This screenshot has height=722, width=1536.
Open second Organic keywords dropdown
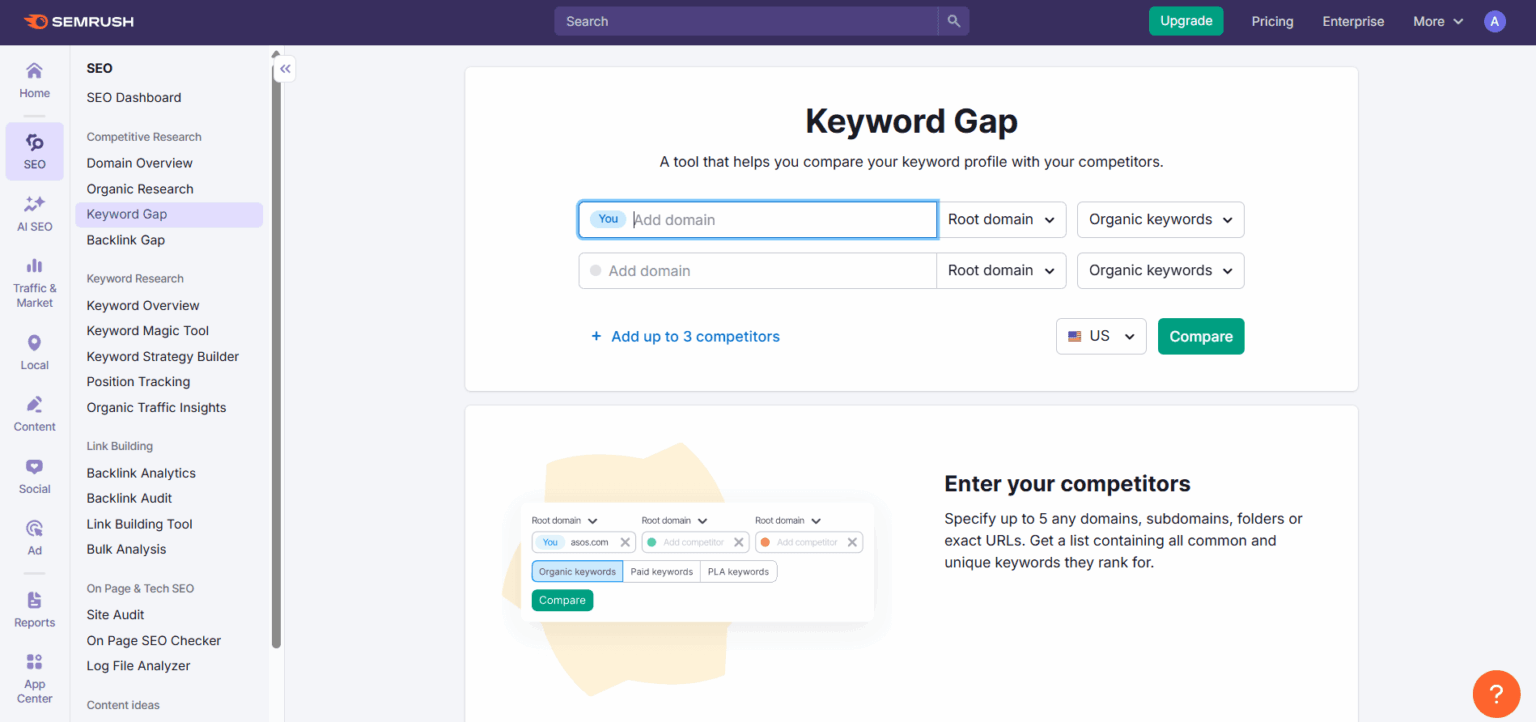(x=1160, y=271)
